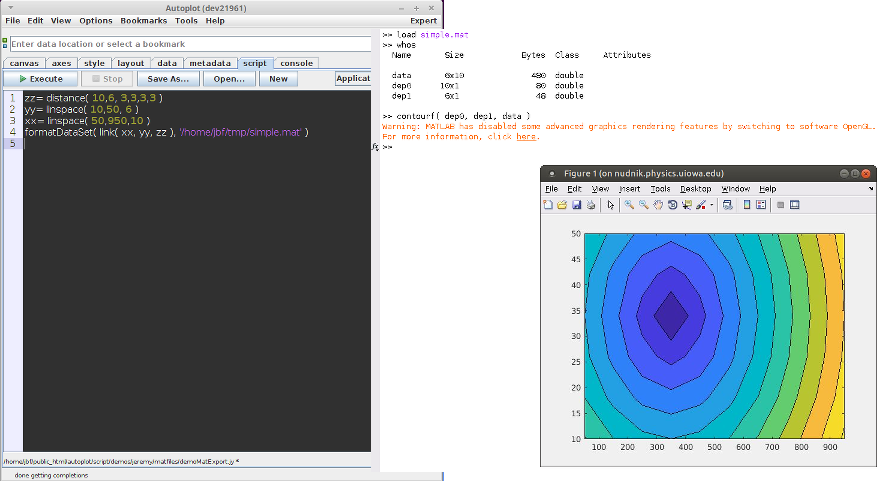Enable the Rotate 3D tool
This screenshot has width=883, height=481.
[672, 205]
